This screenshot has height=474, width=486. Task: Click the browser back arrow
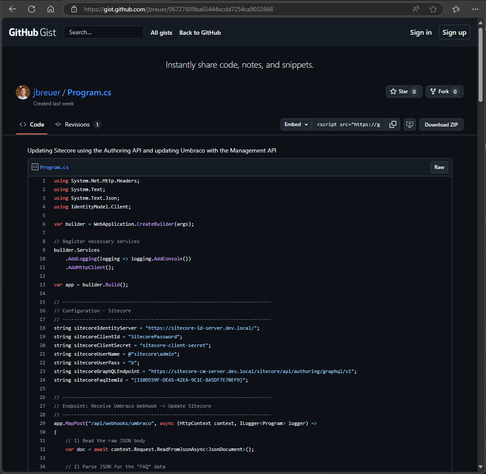click(13, 9)
